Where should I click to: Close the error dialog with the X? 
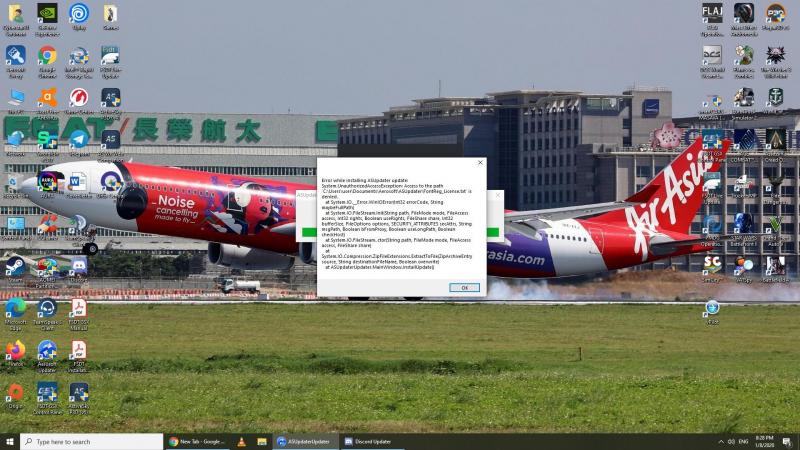click(x=480, y=163)
